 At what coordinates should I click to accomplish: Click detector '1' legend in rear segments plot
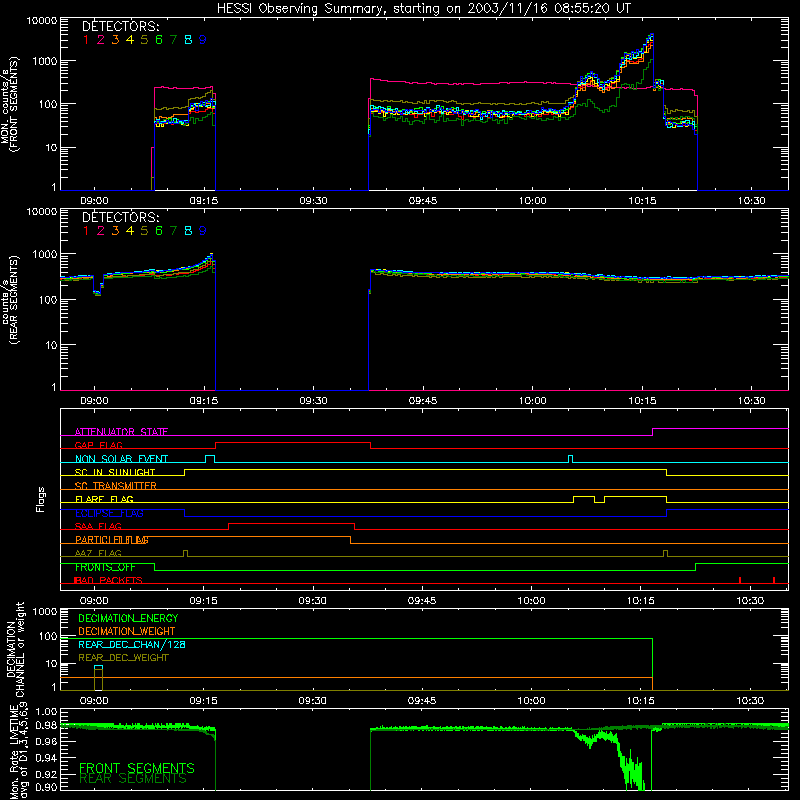(x=86, y=231)
